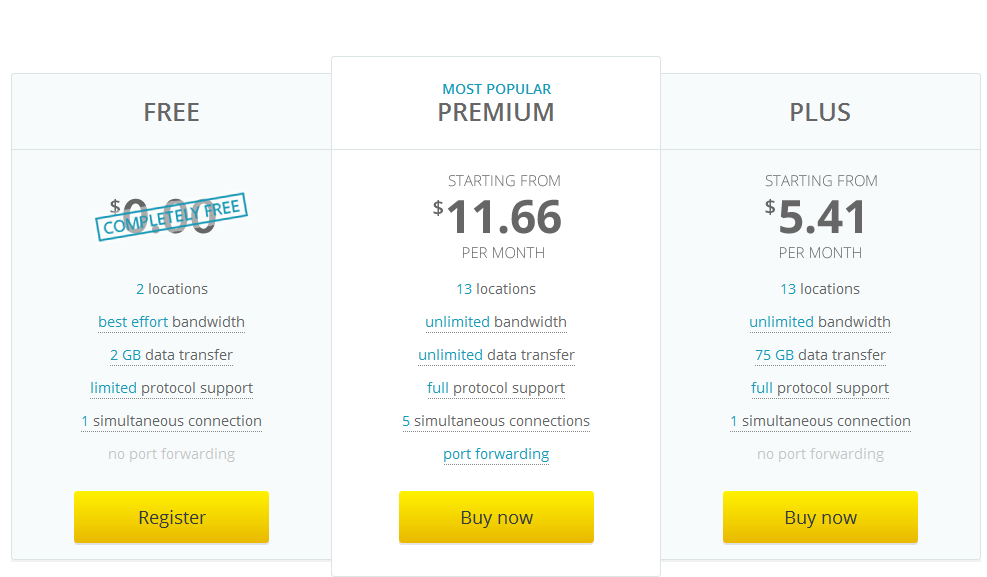The width and height of the screenshot is (987, 577).
Task: Click the $11.66 Premium price
Action: (x=497, y=217)
